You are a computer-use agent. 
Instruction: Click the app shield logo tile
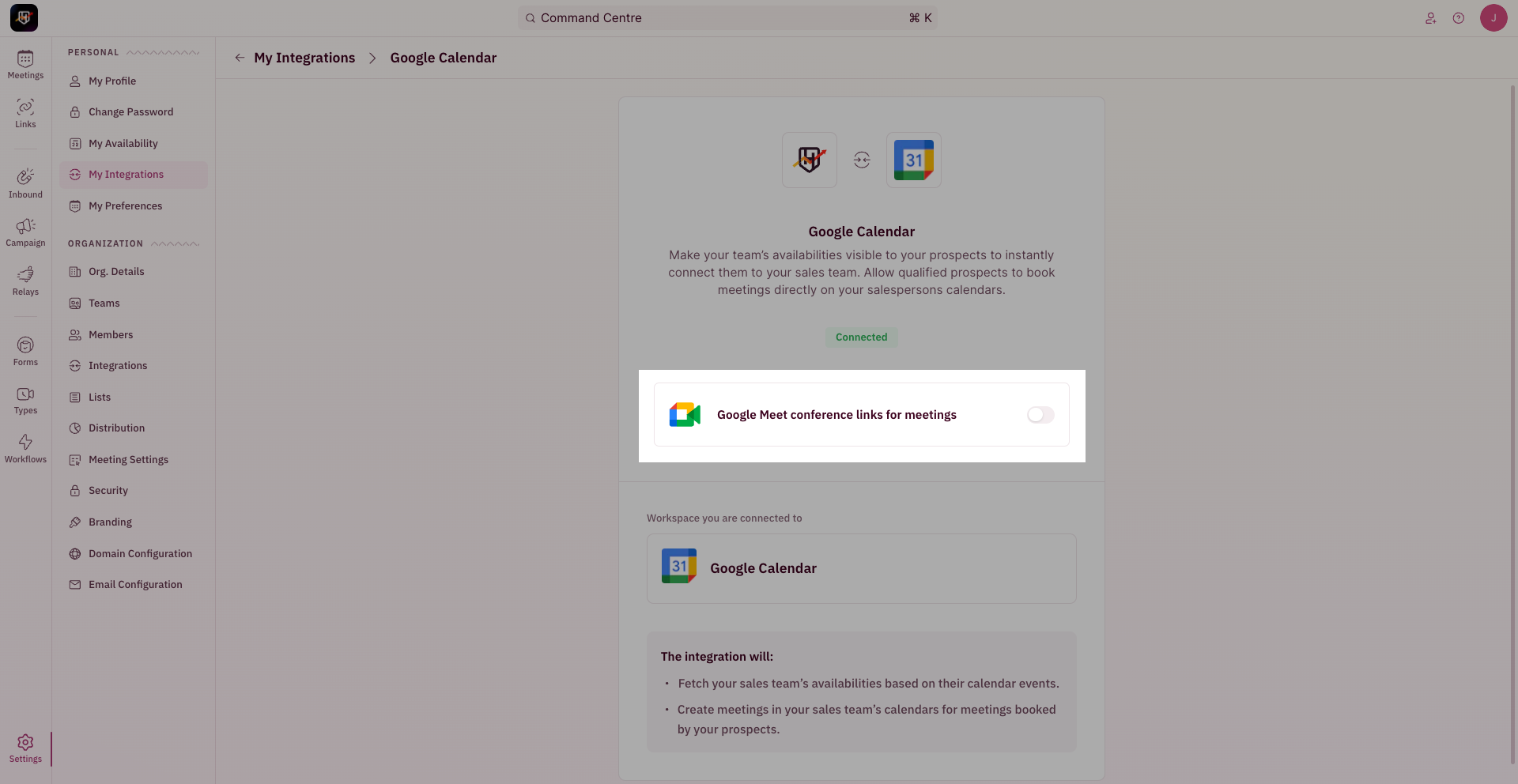tap(810, 160)
